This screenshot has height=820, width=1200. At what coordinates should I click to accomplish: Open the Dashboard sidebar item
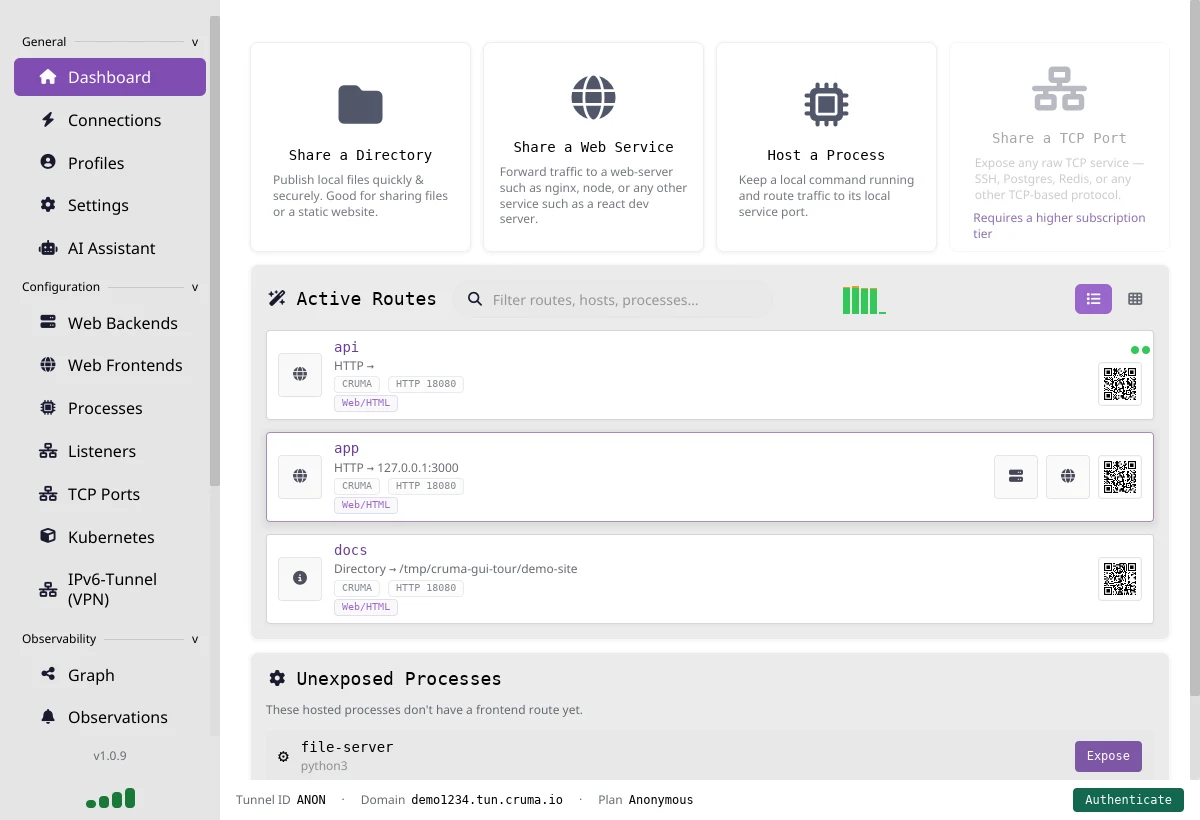click(x=110, y=77)
